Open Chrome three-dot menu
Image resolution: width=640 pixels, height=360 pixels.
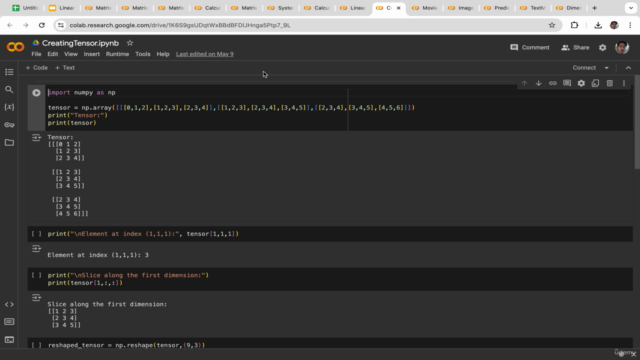[630, 25]
